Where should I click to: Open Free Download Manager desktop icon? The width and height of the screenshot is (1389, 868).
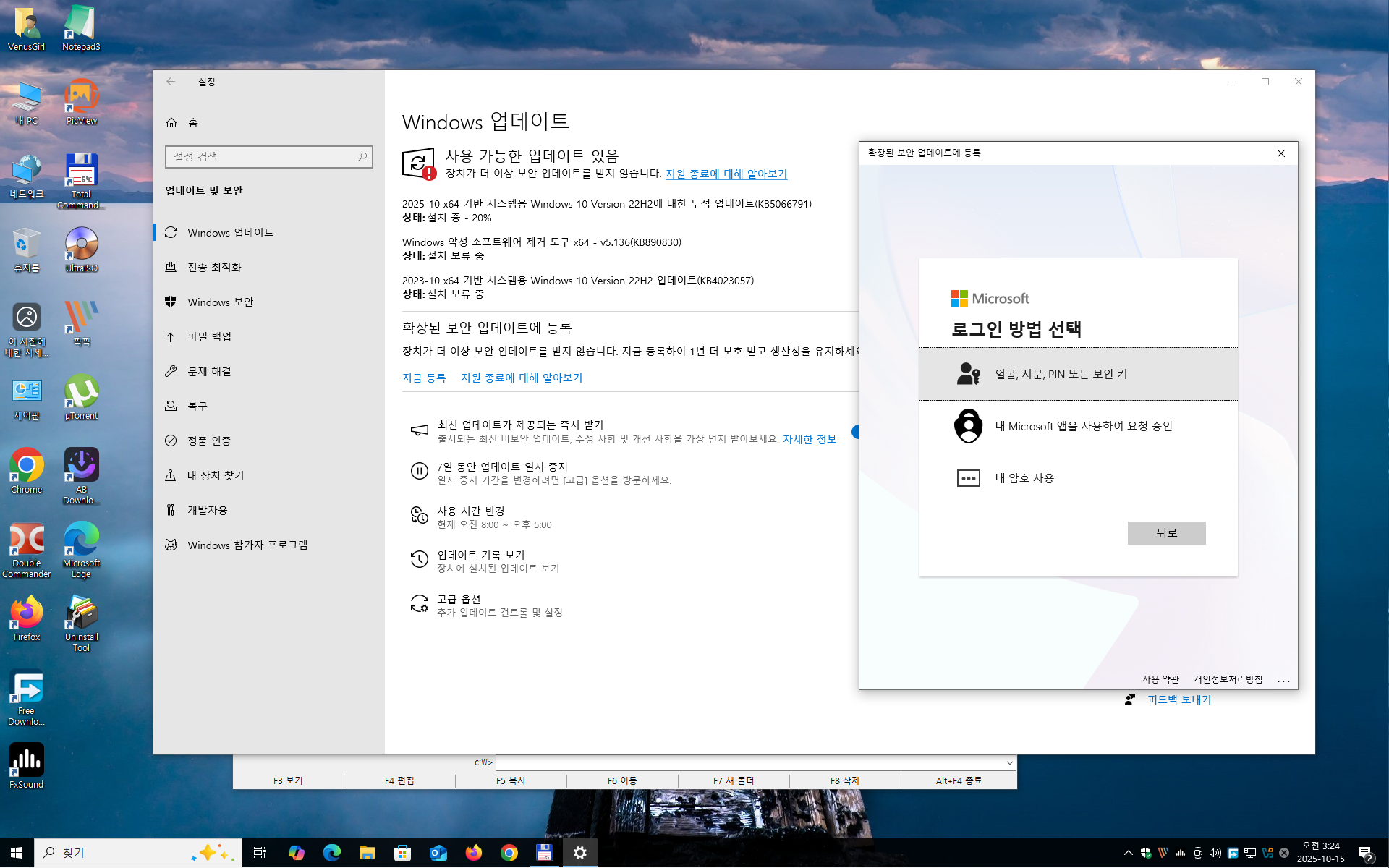27,697
